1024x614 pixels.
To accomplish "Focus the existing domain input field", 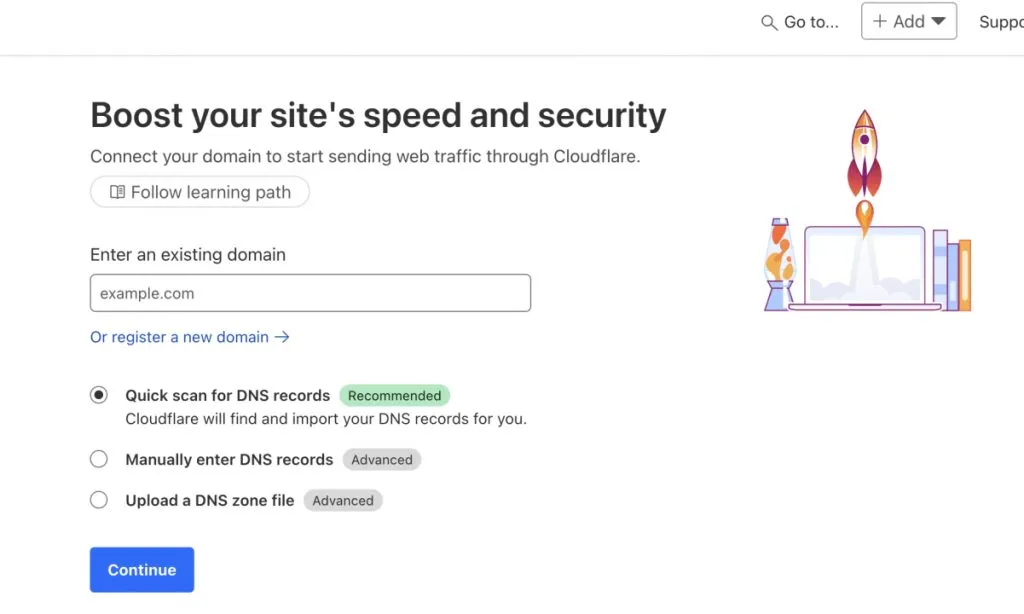I will point(310,293).
